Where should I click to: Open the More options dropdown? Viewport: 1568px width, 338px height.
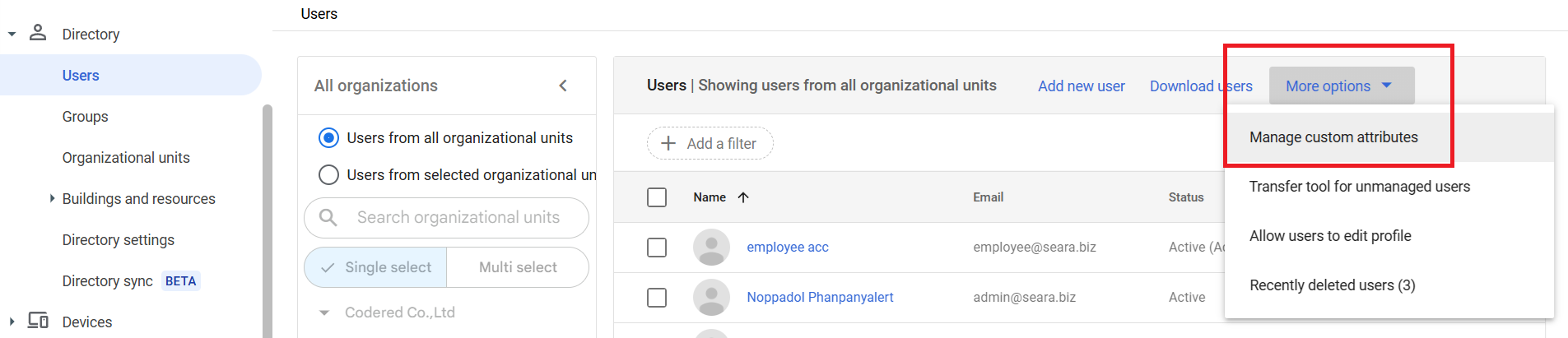pos(1341,86)
